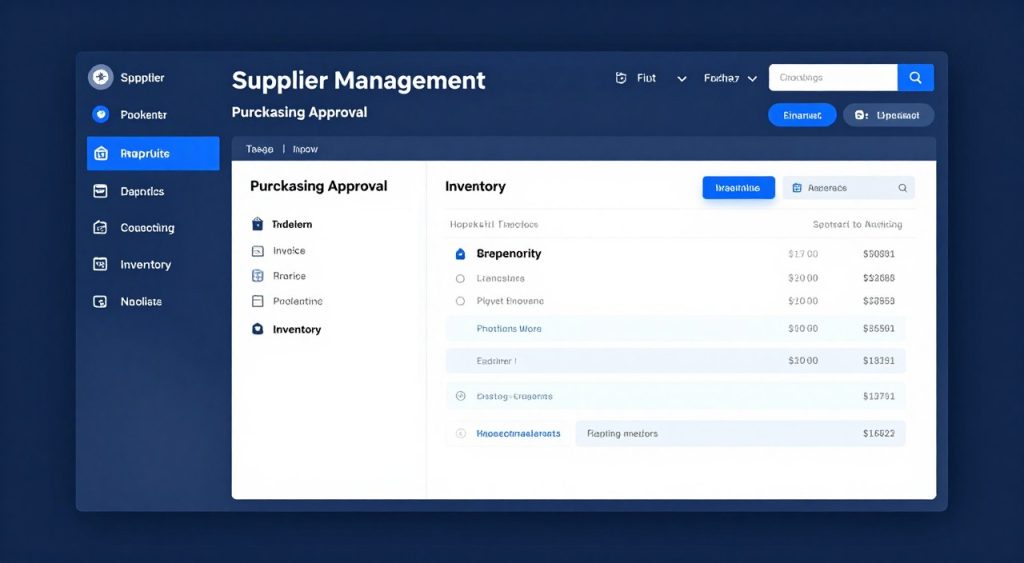Click the small magnifier in Aaceraca field
Screen dimensions: 1024x563
click(903, 188)
